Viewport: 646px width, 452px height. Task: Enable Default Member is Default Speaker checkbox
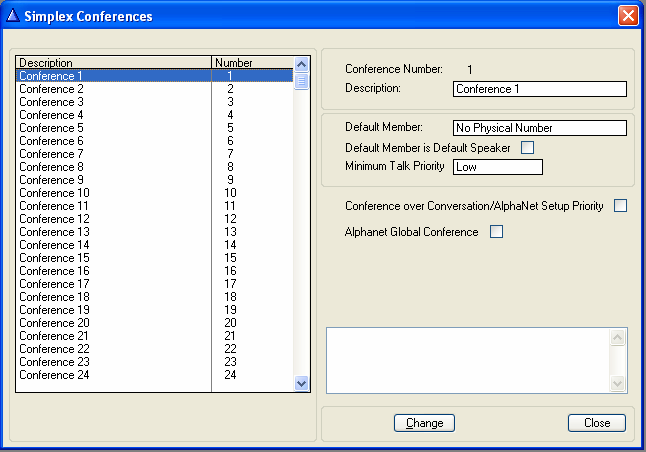(528, 148)
